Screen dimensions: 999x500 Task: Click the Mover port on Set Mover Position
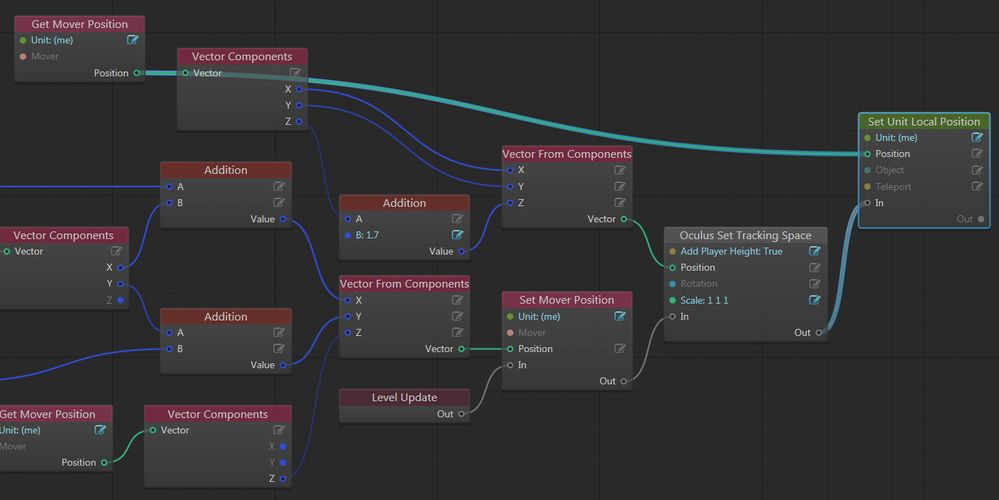click(510, 332)
